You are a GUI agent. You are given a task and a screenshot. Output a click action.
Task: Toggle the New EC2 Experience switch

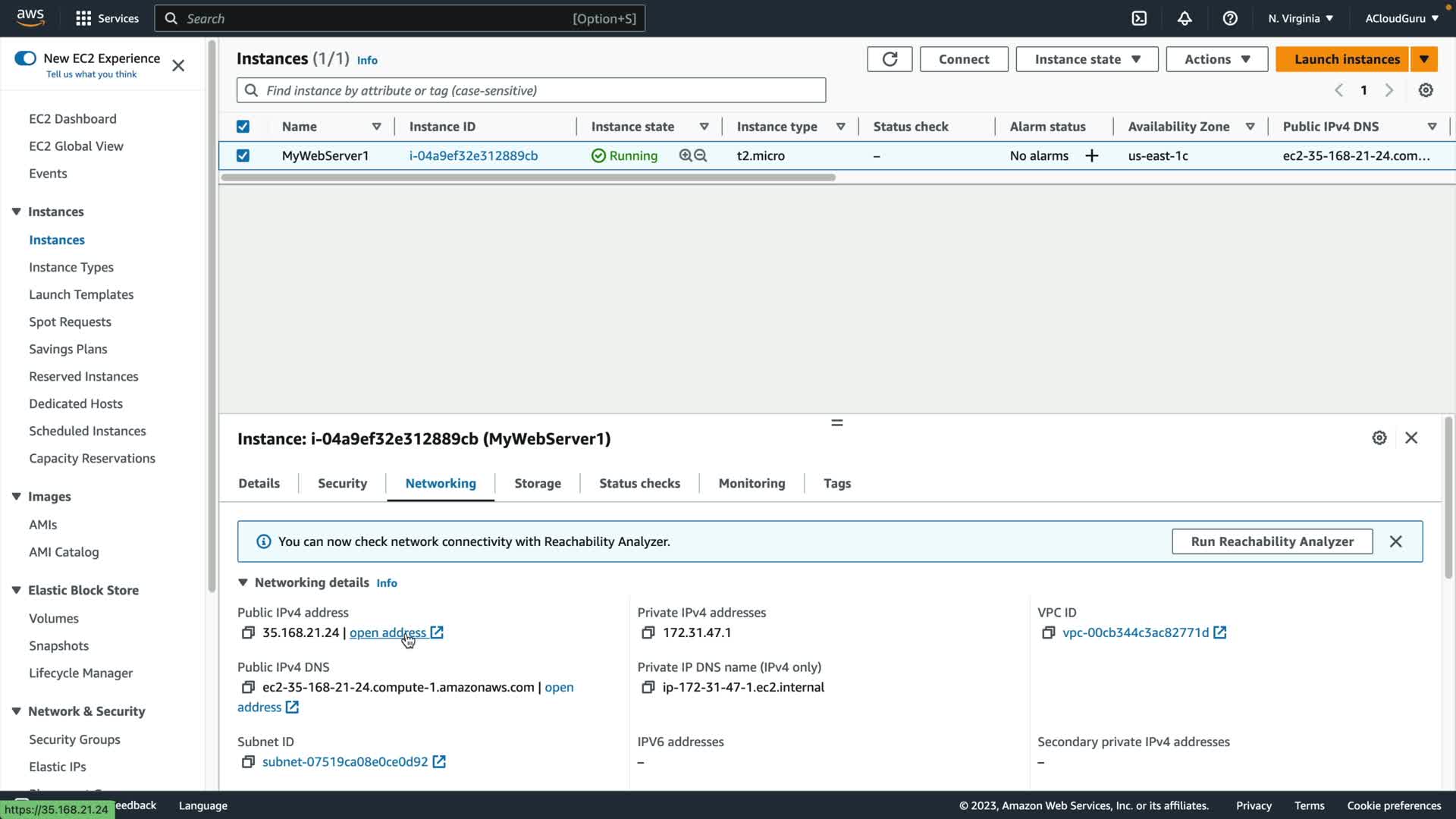[25, 58]
